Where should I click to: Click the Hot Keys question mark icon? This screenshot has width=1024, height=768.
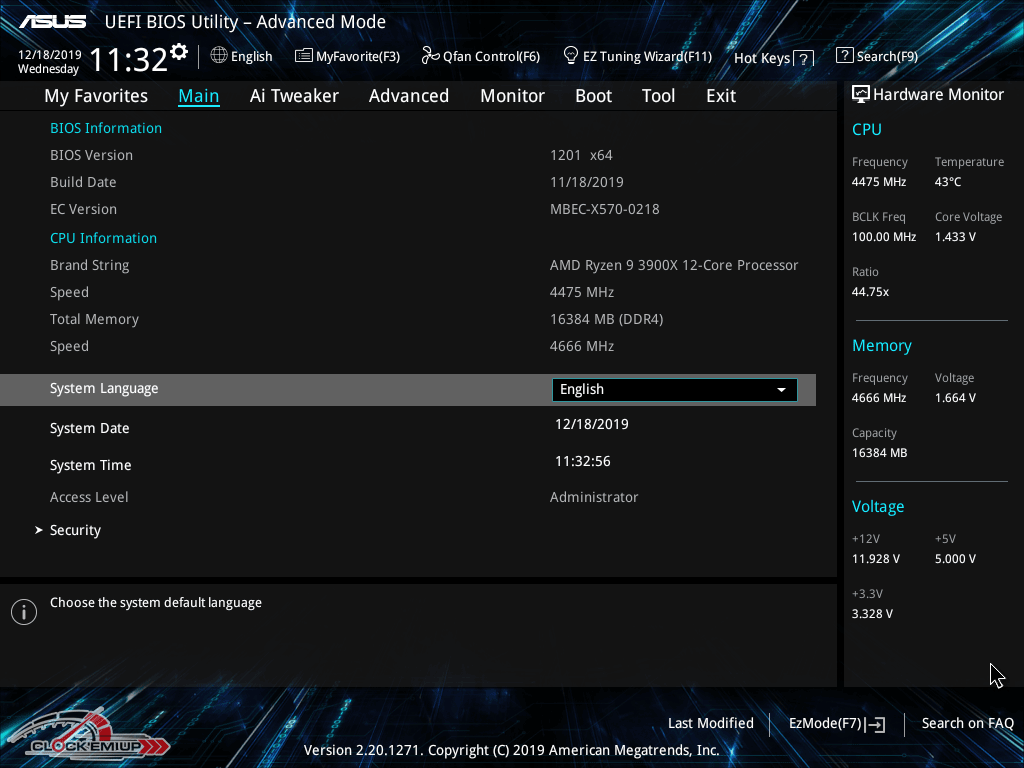[803, 59]
